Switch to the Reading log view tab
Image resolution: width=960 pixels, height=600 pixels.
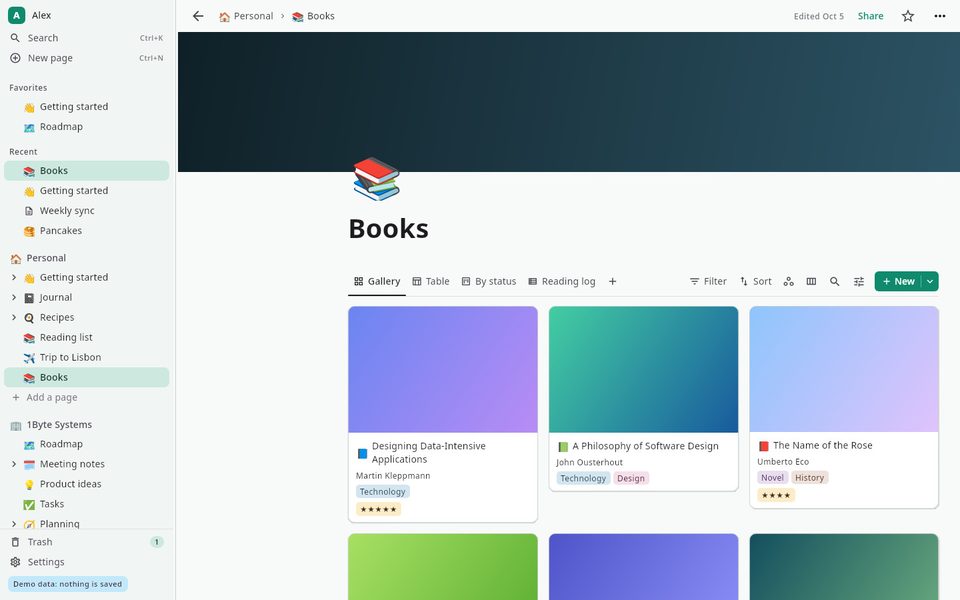561,282
